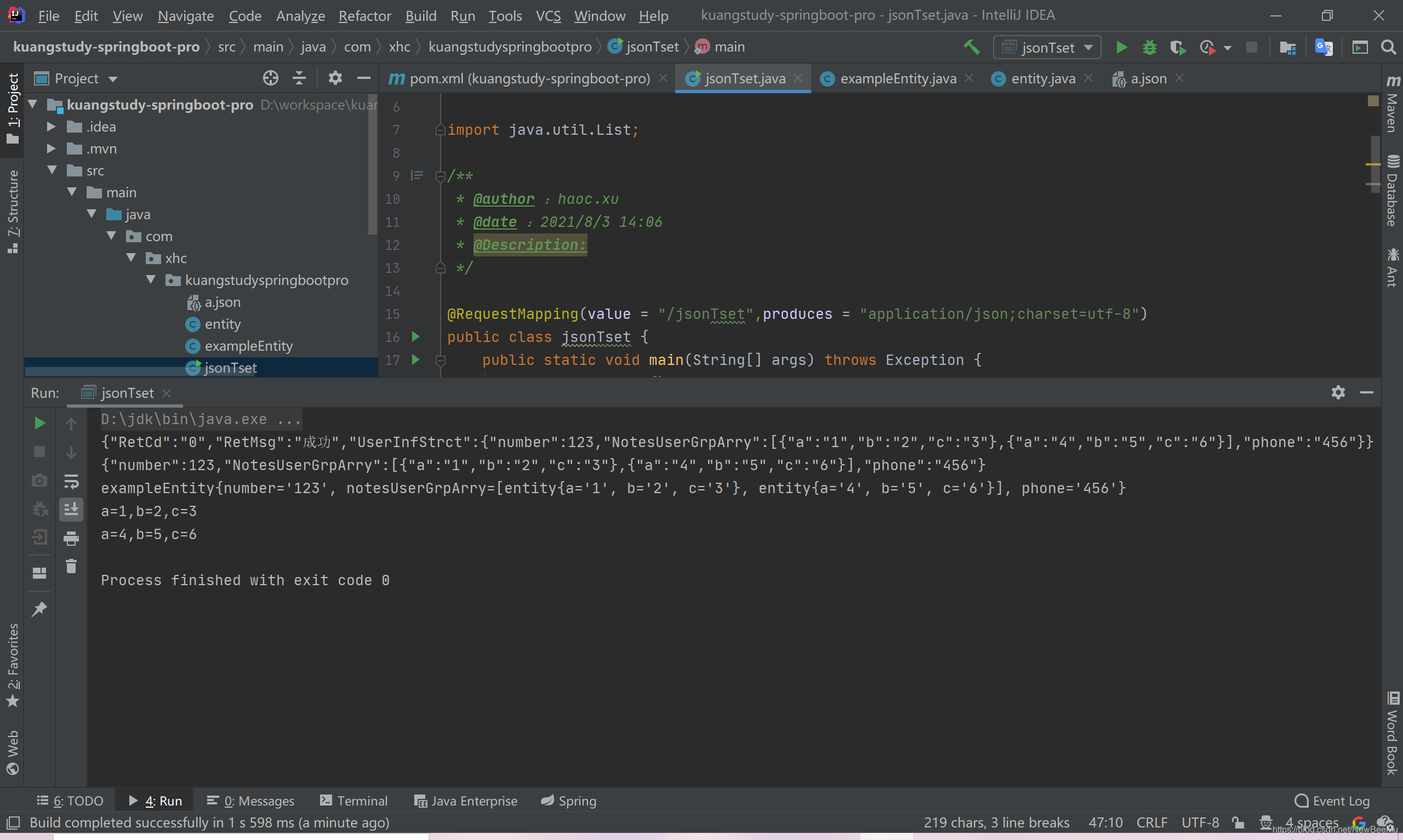Click the green Run button in toolbar
Screen dimensions: 1403x840
(x=1121, y=48)
